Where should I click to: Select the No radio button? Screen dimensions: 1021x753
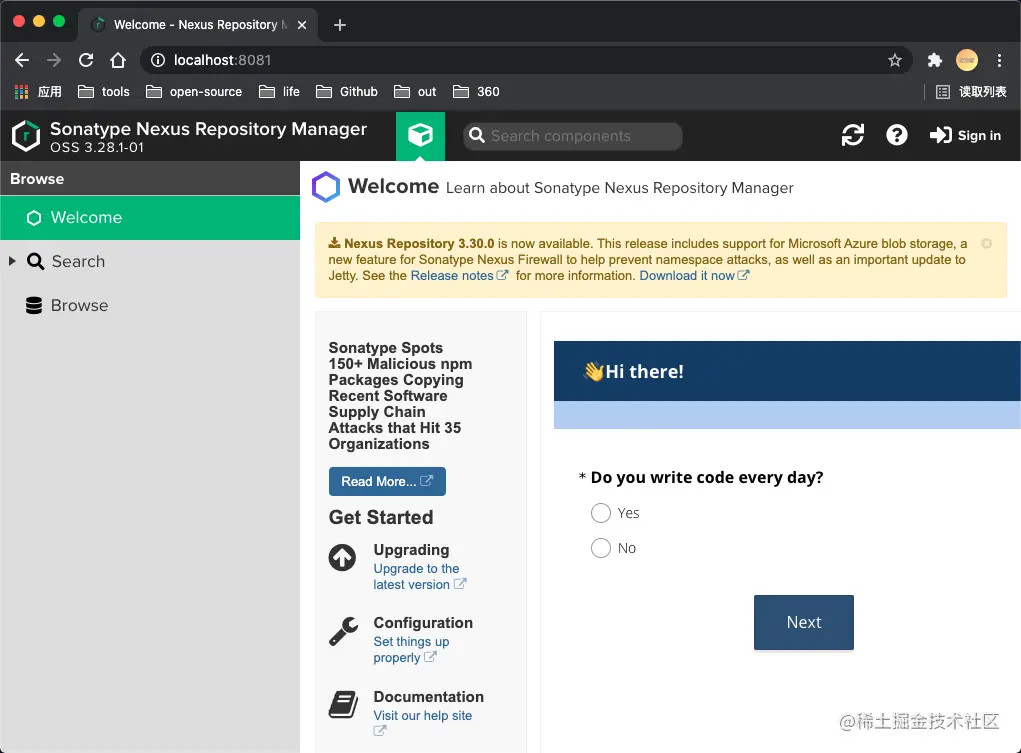600,548
